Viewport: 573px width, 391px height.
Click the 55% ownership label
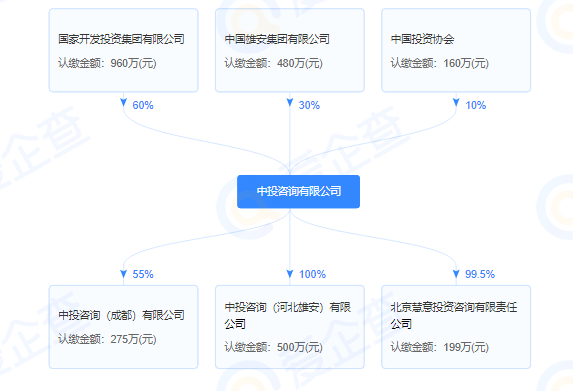click(x=143, y=274)
